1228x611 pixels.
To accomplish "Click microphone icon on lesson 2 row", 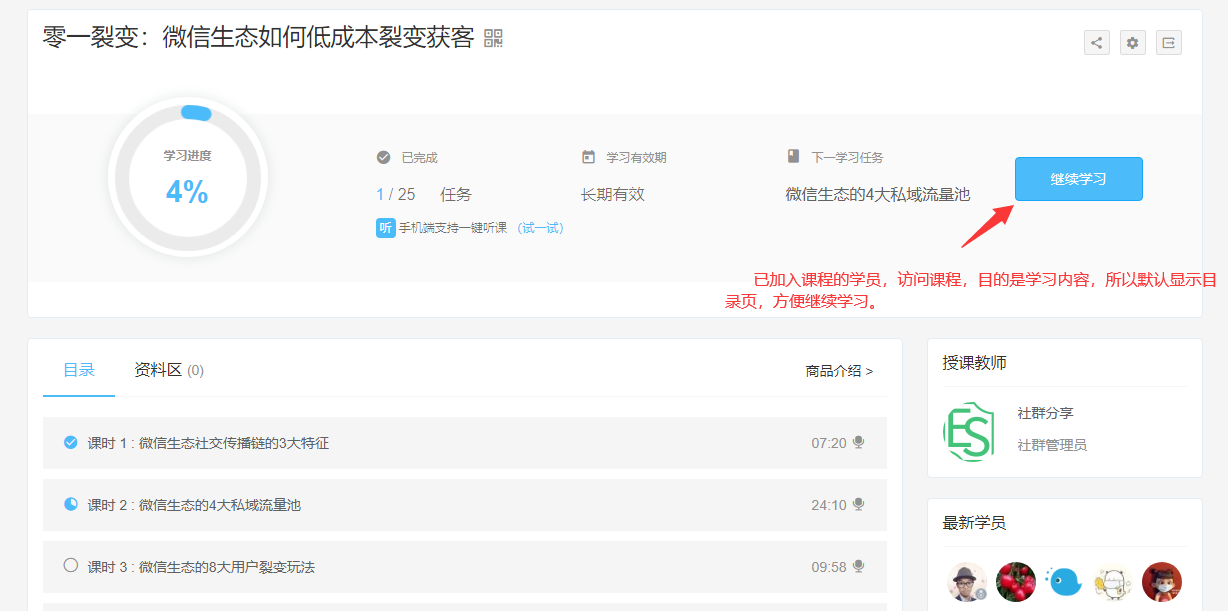I will 858,505.
